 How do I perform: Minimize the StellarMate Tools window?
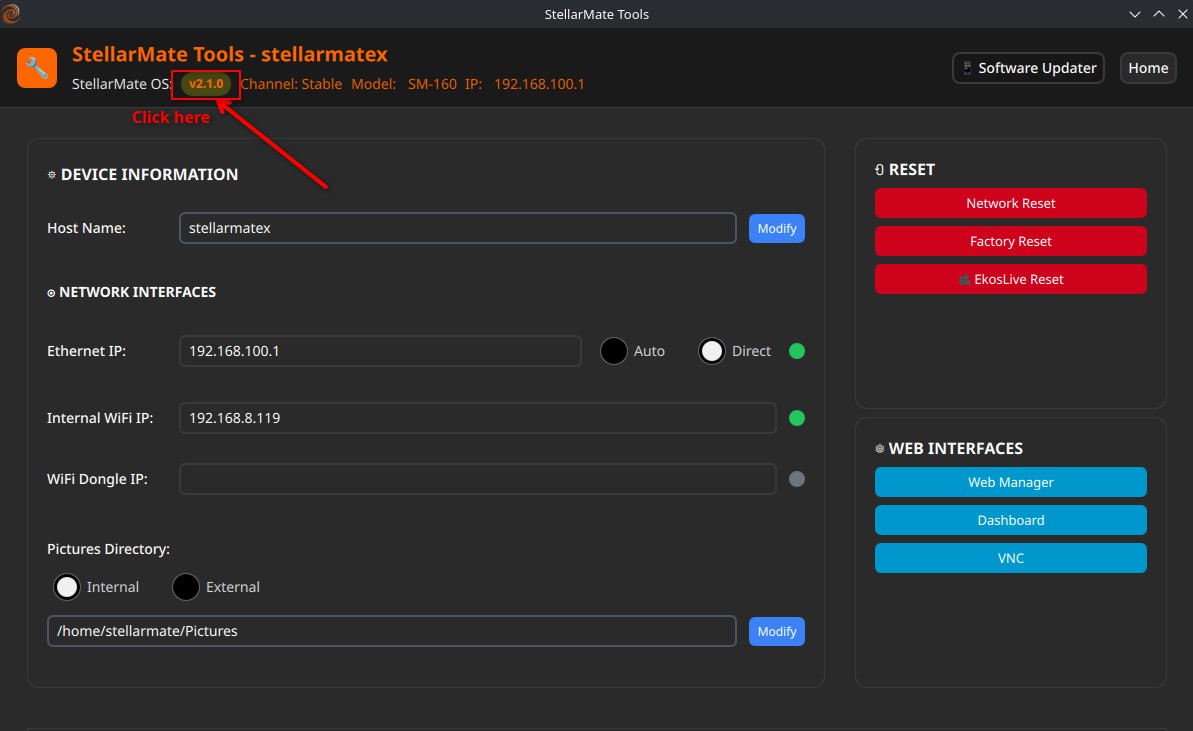[x=1134, y=14]
